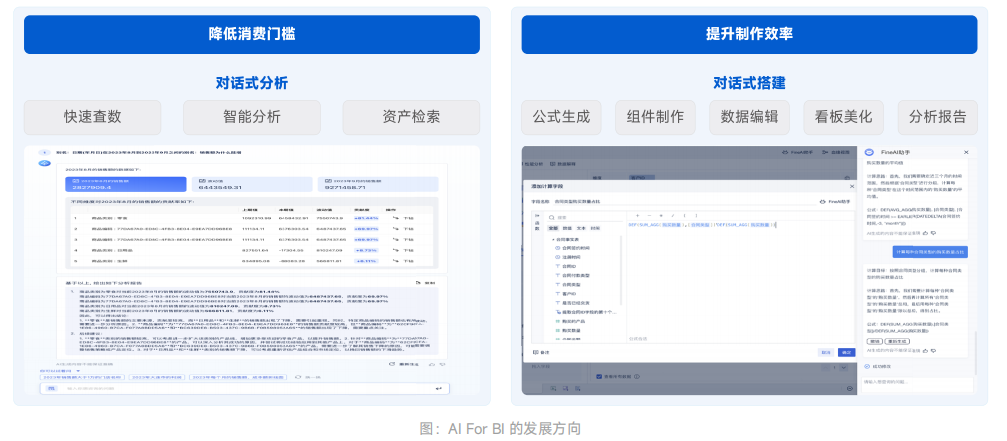Screen dimensions: 1007x441
Task: Click the FineAI助手 logo in the side panel header
Action: [869, 152]
